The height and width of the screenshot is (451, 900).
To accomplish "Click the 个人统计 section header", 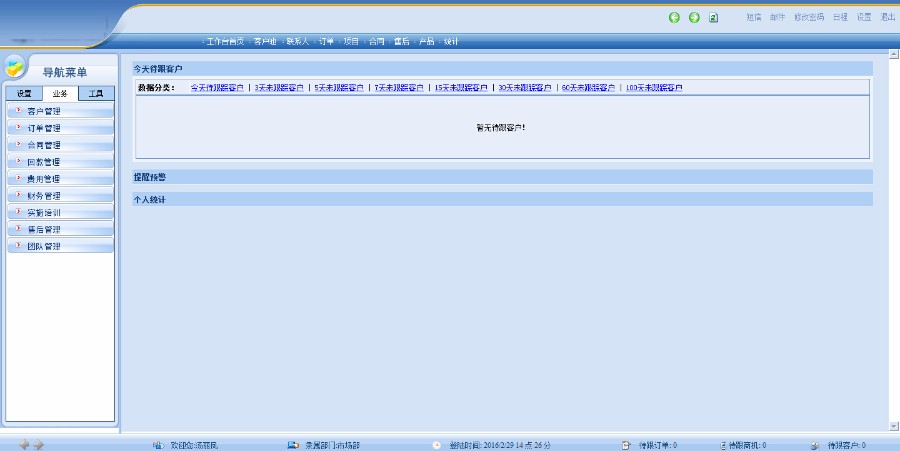I will [502, 199].
